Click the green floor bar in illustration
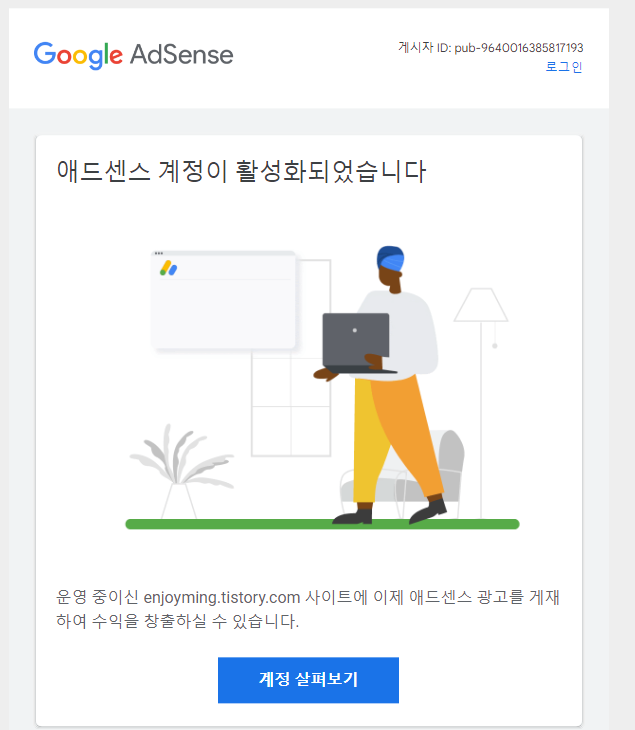 tap(322, 524)
